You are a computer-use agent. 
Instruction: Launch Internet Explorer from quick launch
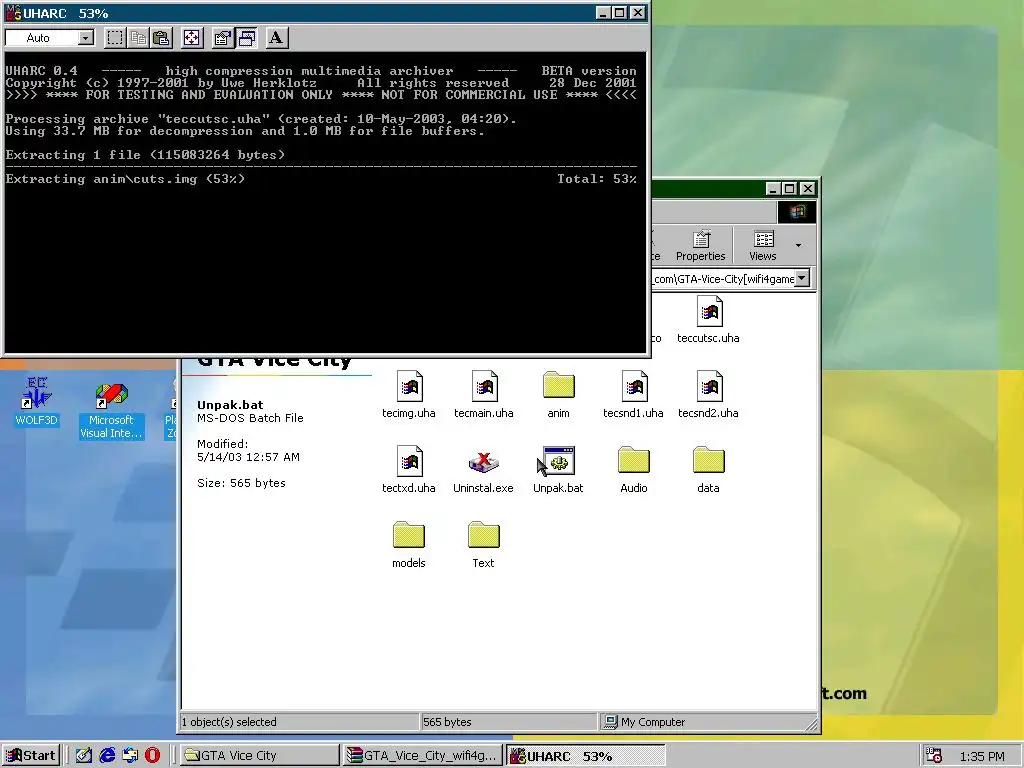coord(107,756)
